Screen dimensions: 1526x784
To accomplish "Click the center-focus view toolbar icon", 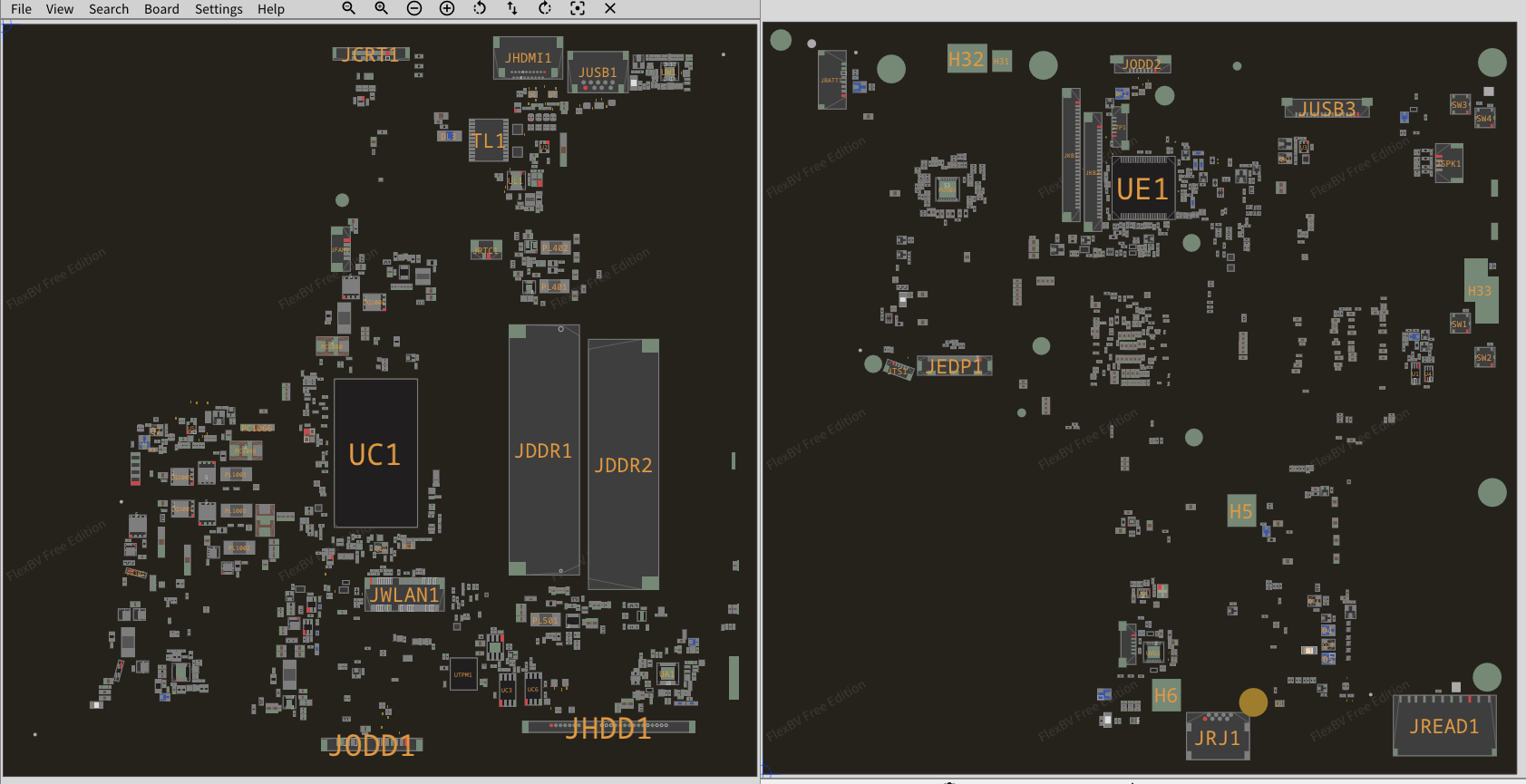I will pos(578,8).
